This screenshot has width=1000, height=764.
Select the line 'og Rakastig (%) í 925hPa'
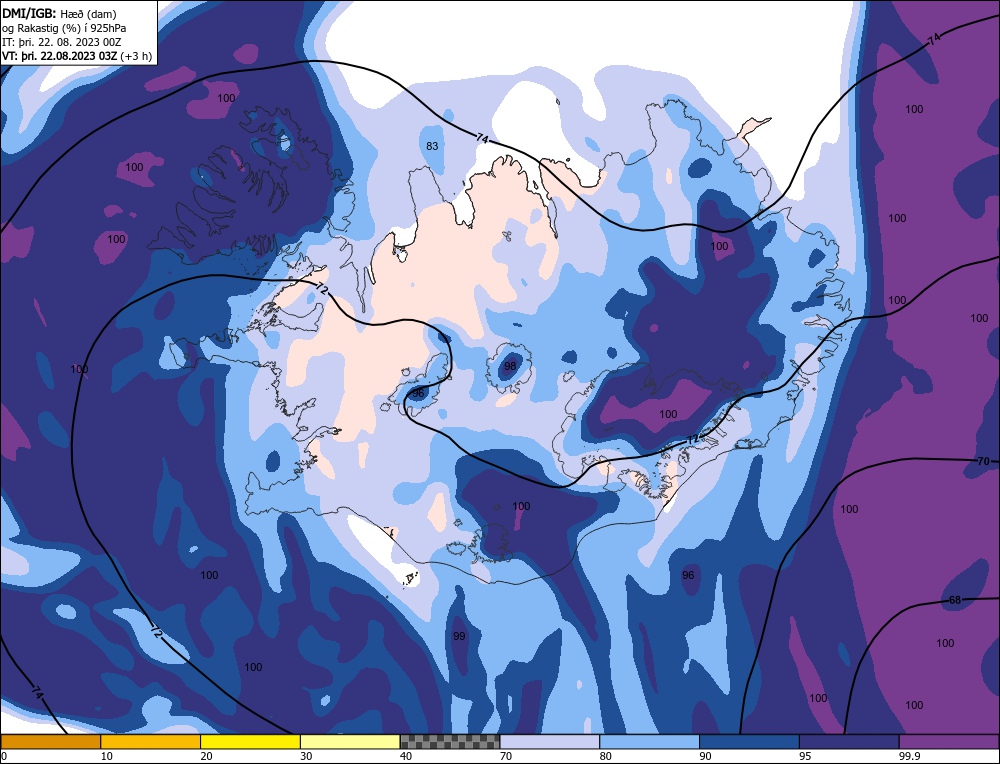[64, 27]
